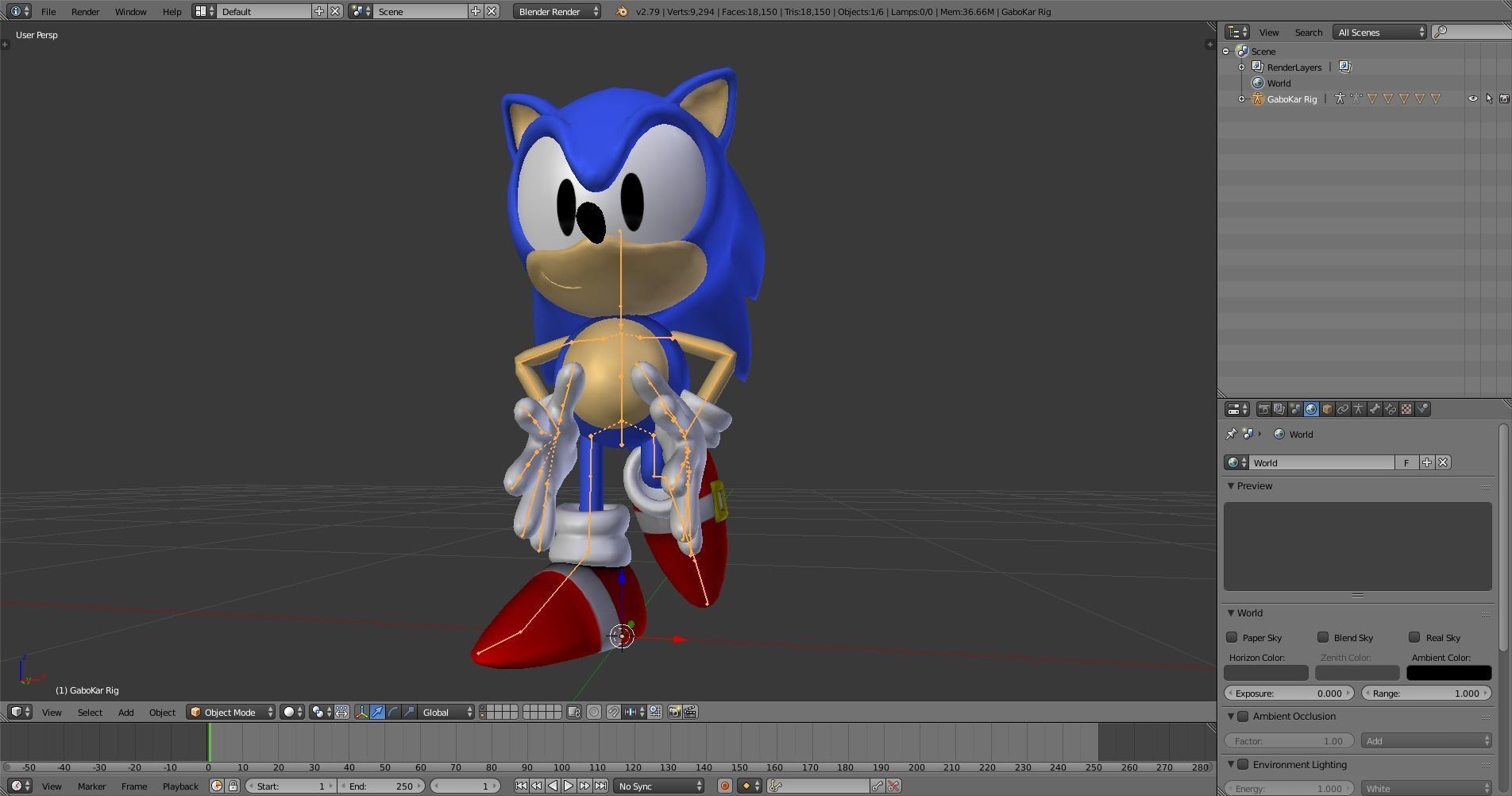
Task: Toggle GaboKar Rig renderability camera icon
Action: (1504, 99)
